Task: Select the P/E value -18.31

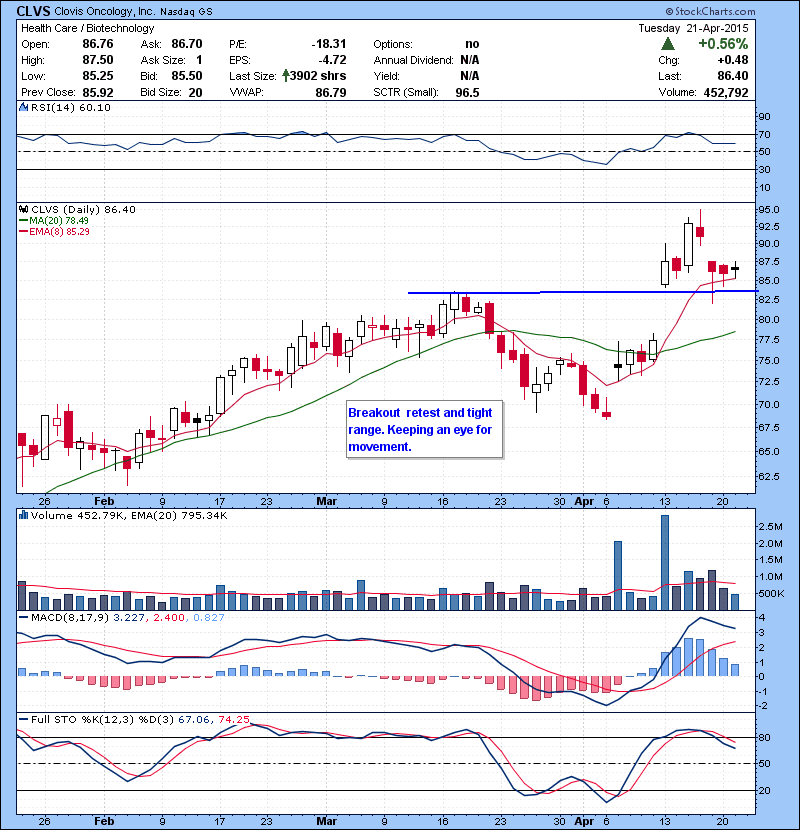Action: [x=329, y=44]
